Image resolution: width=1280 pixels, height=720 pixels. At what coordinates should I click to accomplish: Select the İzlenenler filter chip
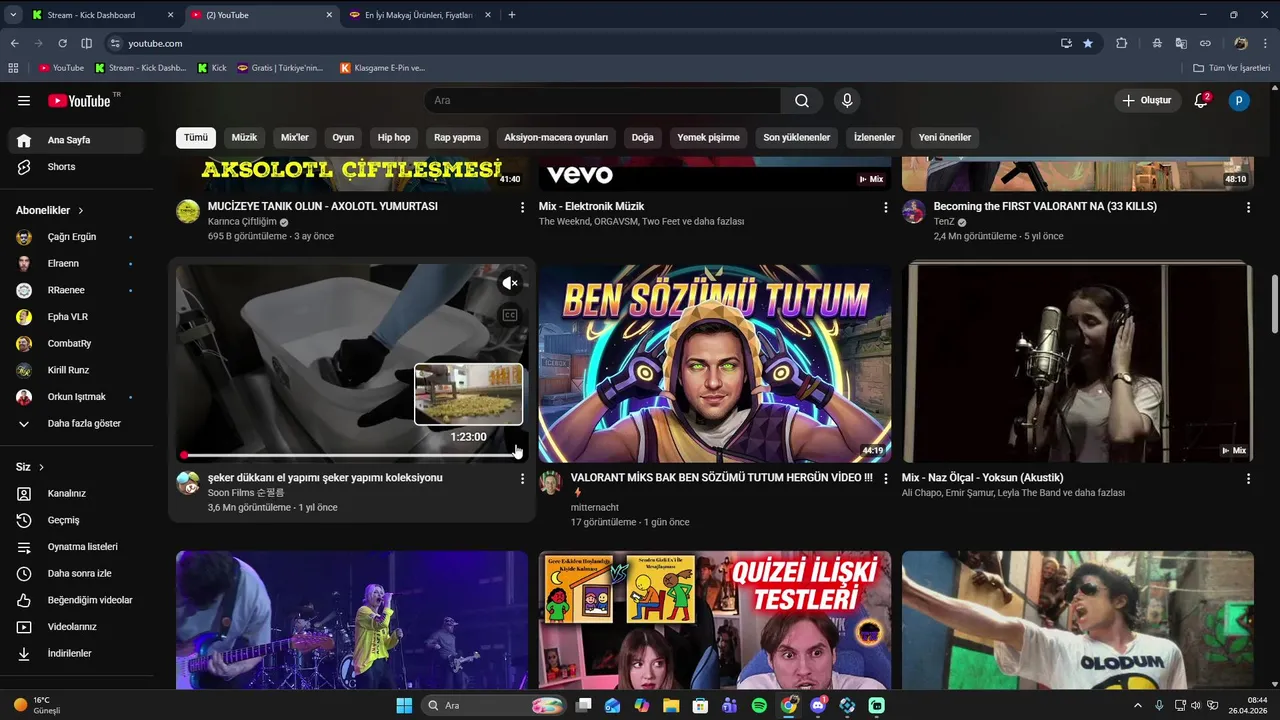[874, 137]
